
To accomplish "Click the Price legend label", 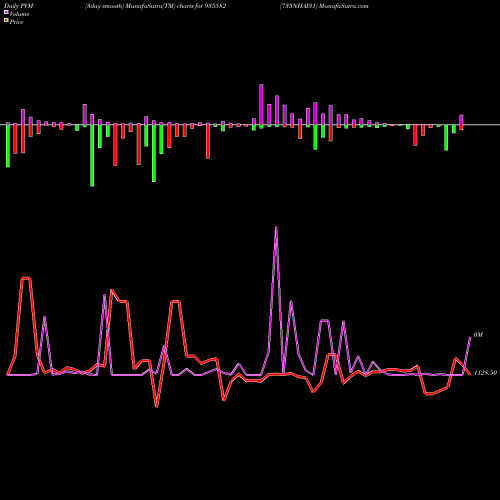I will pos(16,22).
